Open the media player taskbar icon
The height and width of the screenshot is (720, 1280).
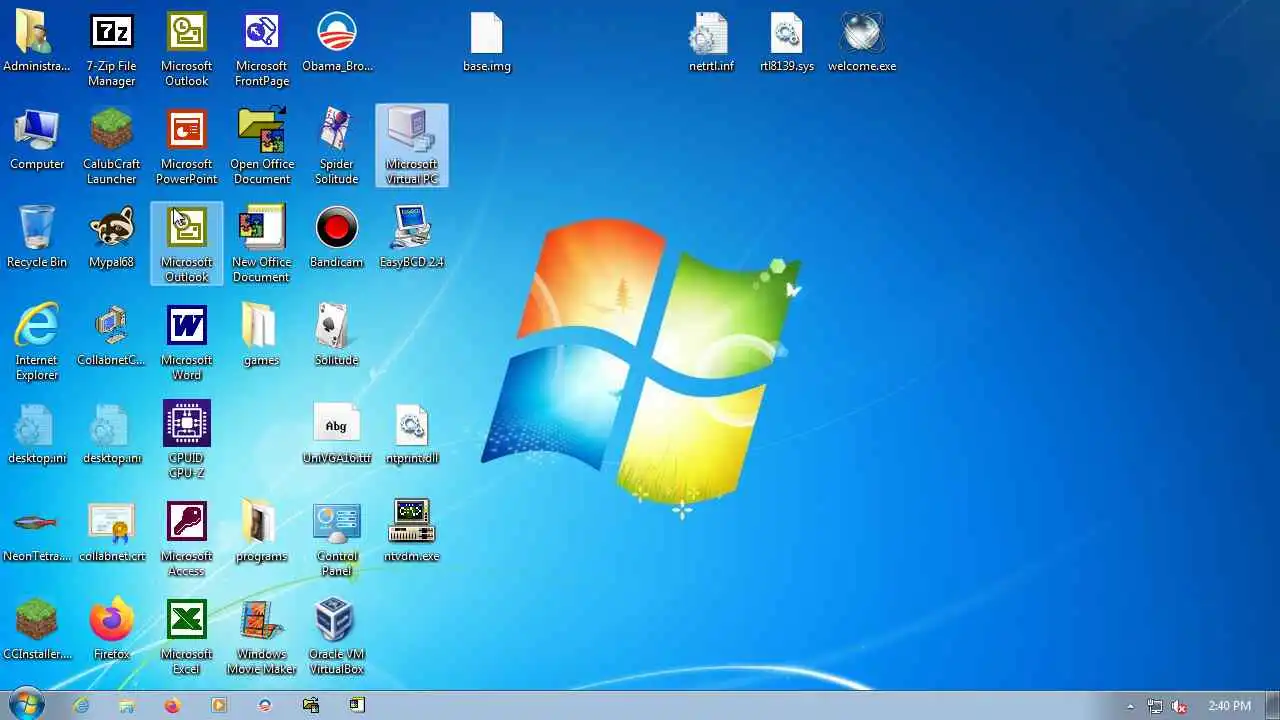218,705
